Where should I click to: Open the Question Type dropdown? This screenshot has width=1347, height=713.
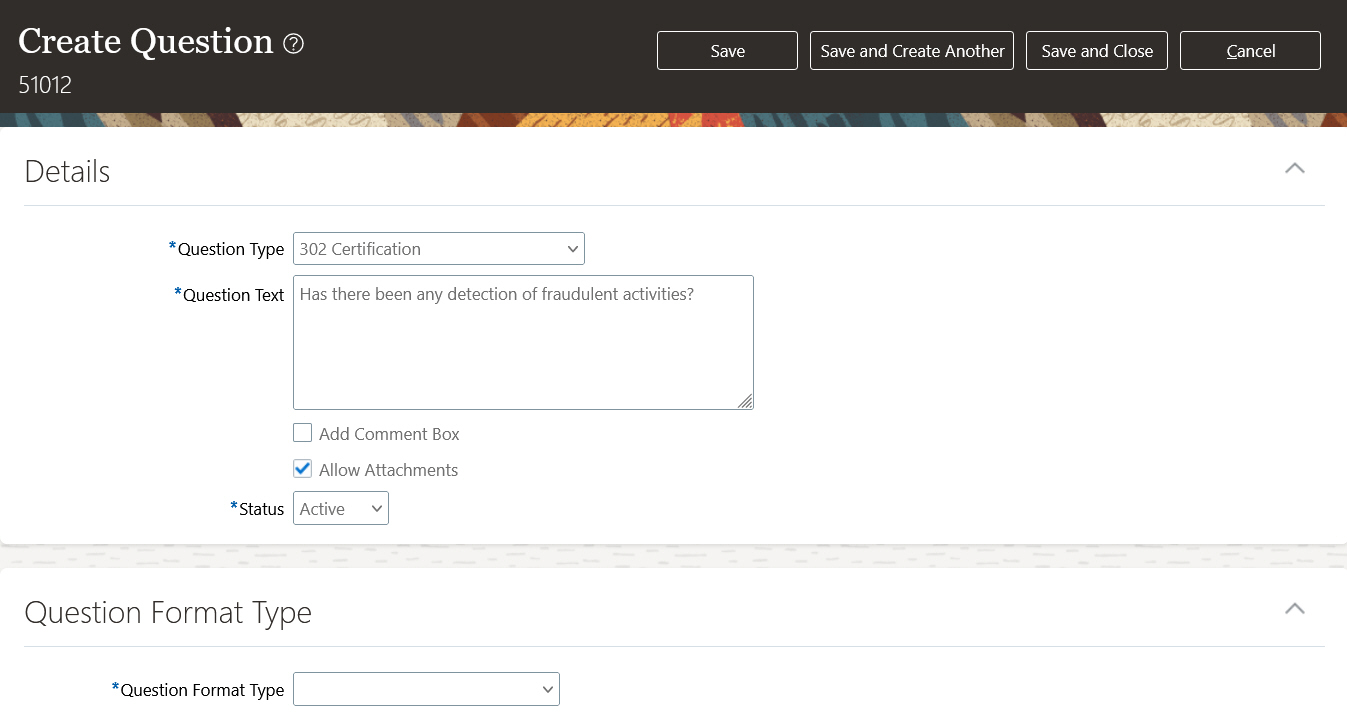(438, 249)
